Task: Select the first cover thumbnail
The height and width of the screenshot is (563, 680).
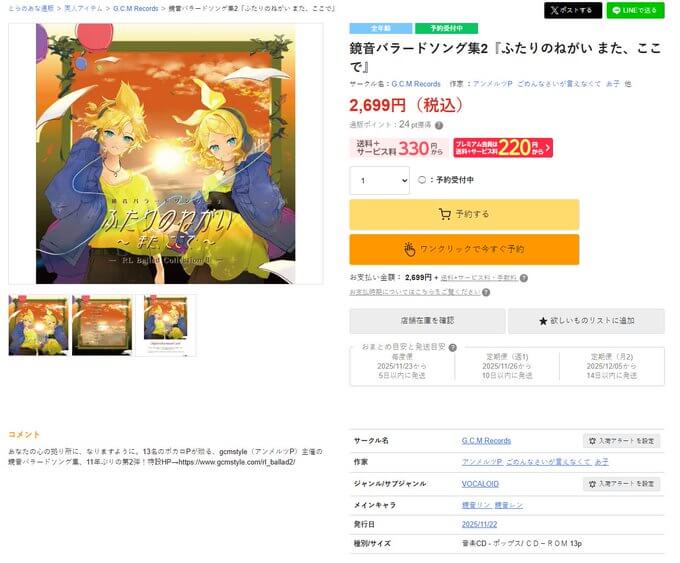Action: tap(39, 325)
